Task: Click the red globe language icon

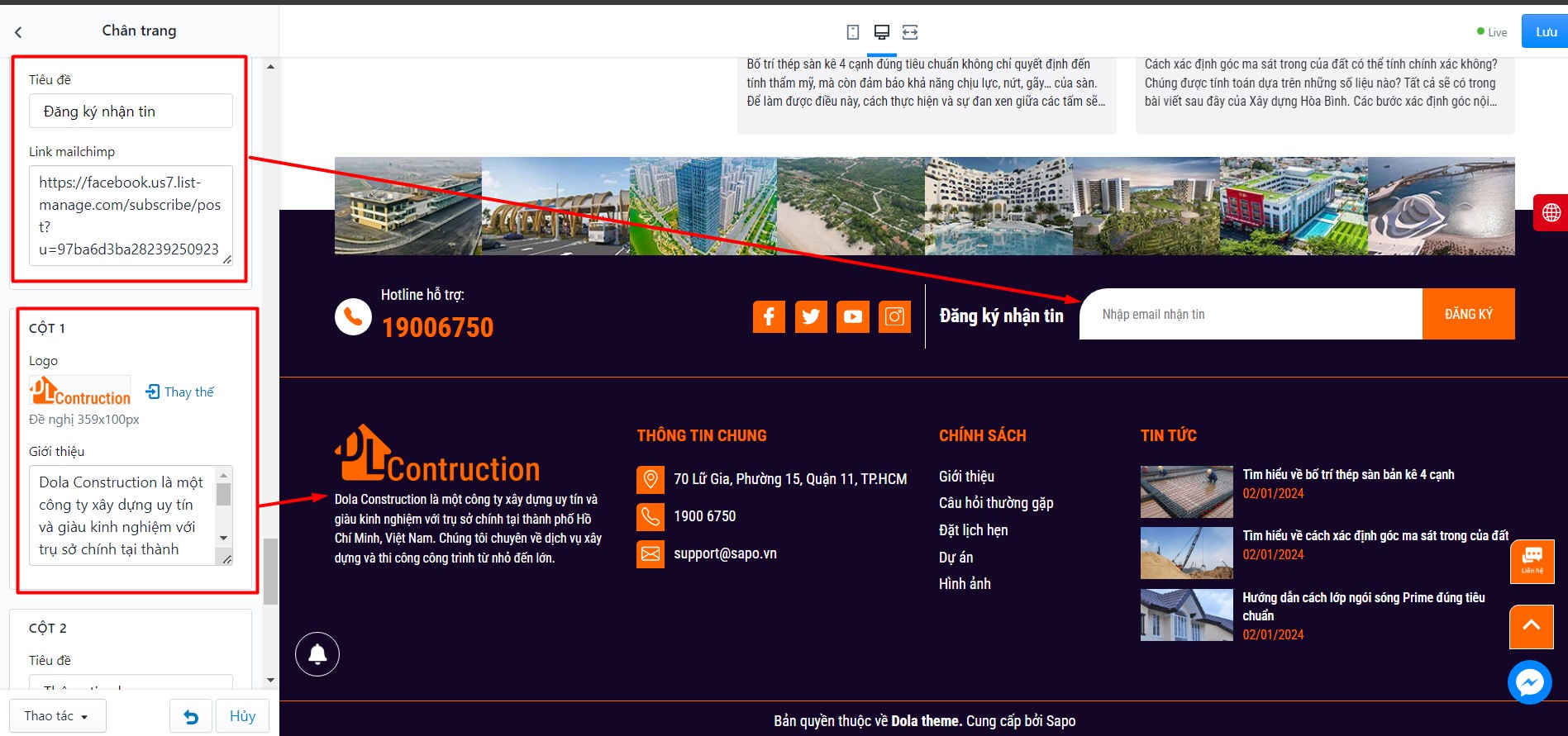Action: point(1551,213)
